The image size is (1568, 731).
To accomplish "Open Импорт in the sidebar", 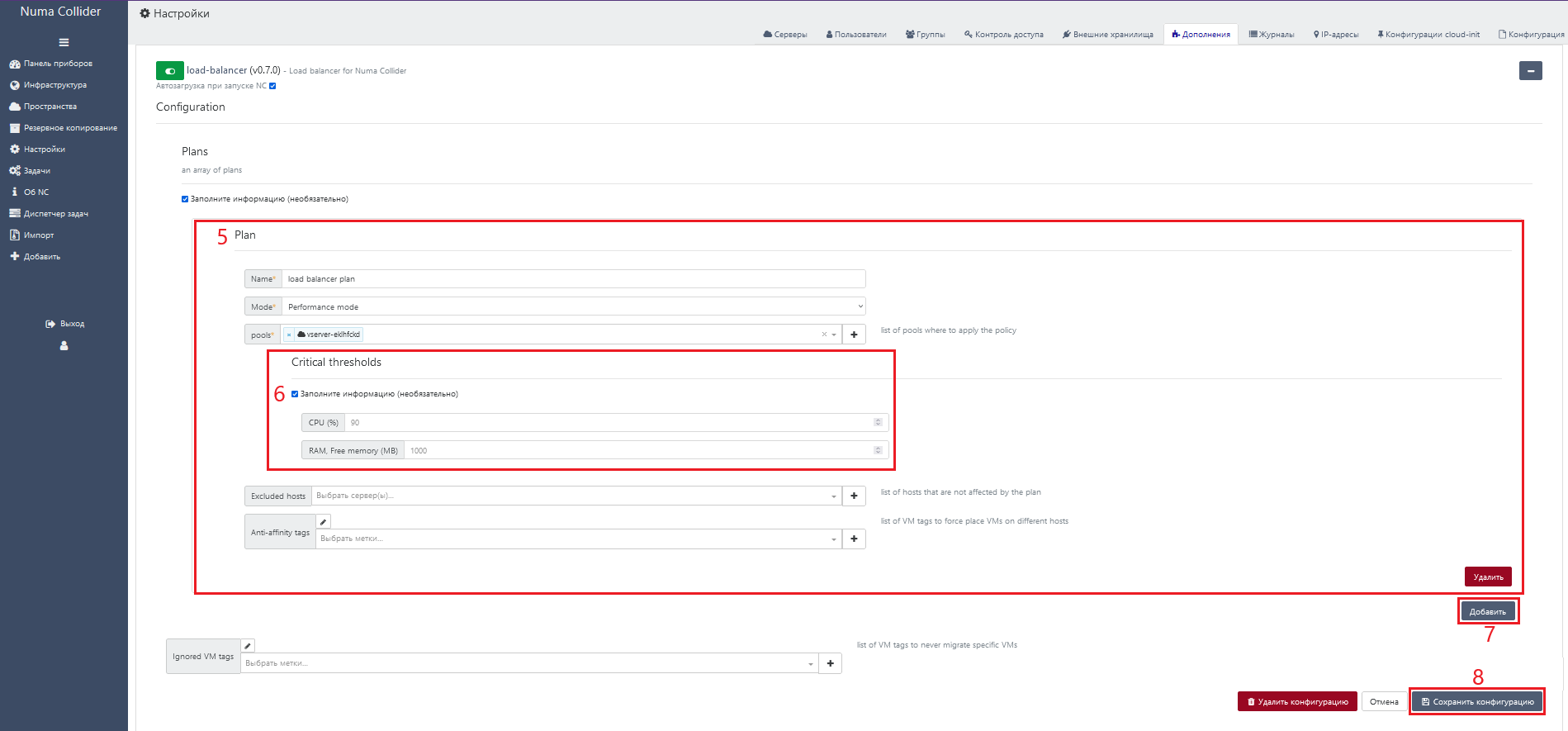I will (31, 235).
